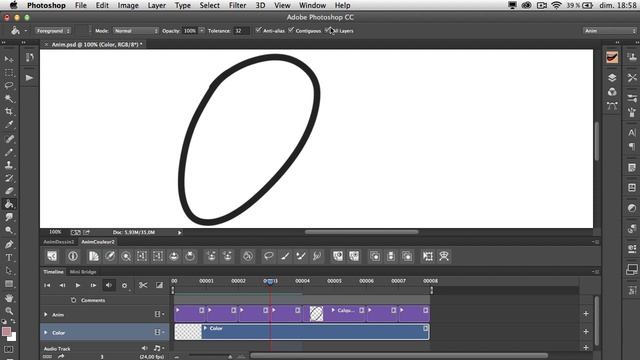
Task: Add media to the Color track
Action: pos(586,332)
